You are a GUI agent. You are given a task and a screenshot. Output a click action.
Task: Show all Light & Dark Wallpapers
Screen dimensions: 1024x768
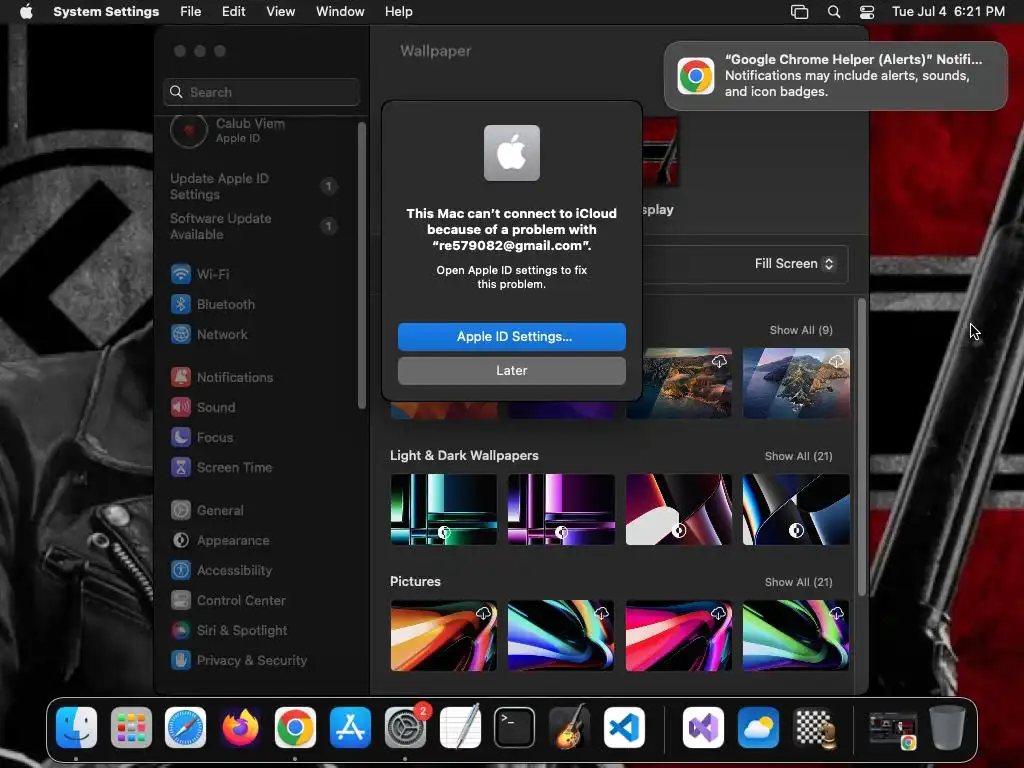coord(798,456)
